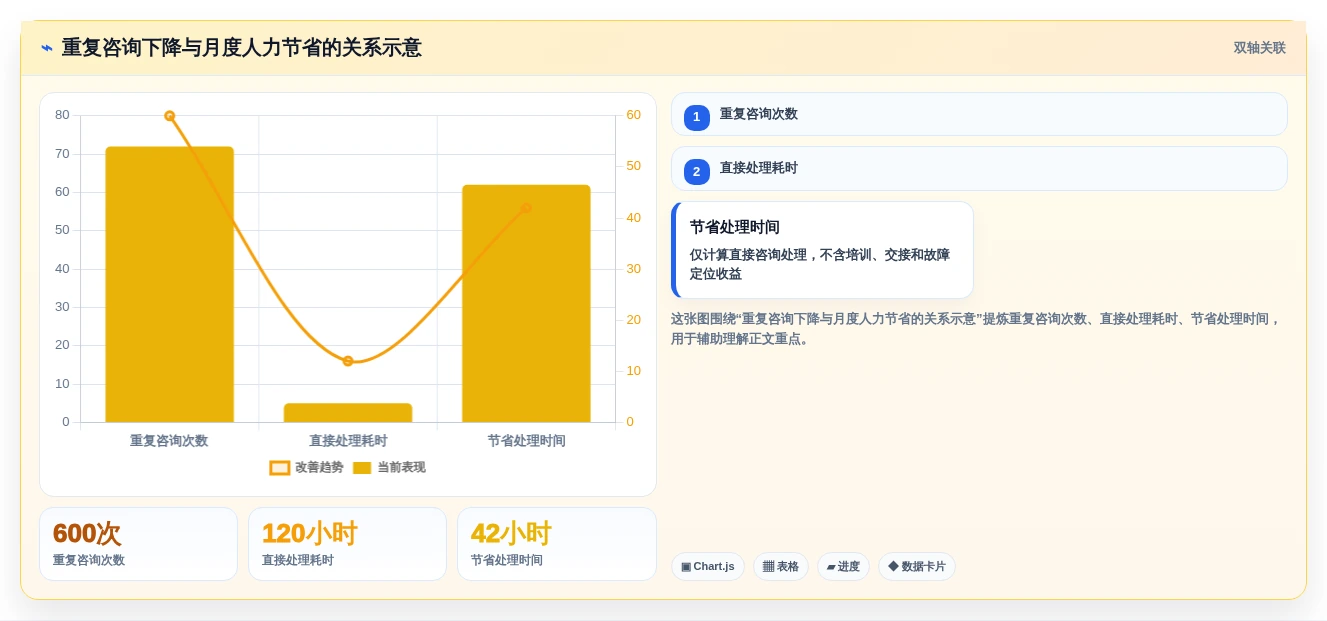1327x621 pixels.
Task: Click the line point above 节省处理时间 bar
Action: (526, 208)
